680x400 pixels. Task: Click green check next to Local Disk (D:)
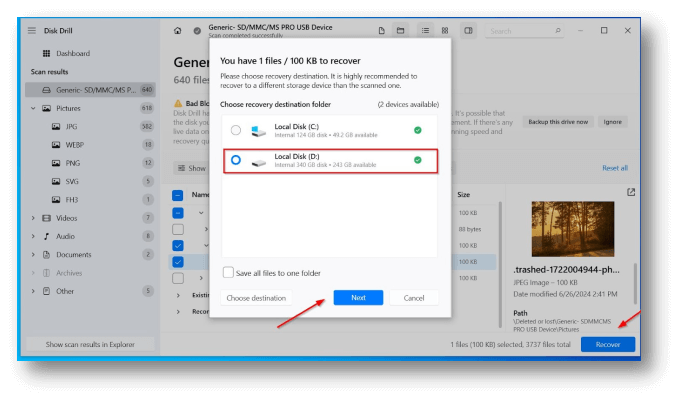coord(418,160)
